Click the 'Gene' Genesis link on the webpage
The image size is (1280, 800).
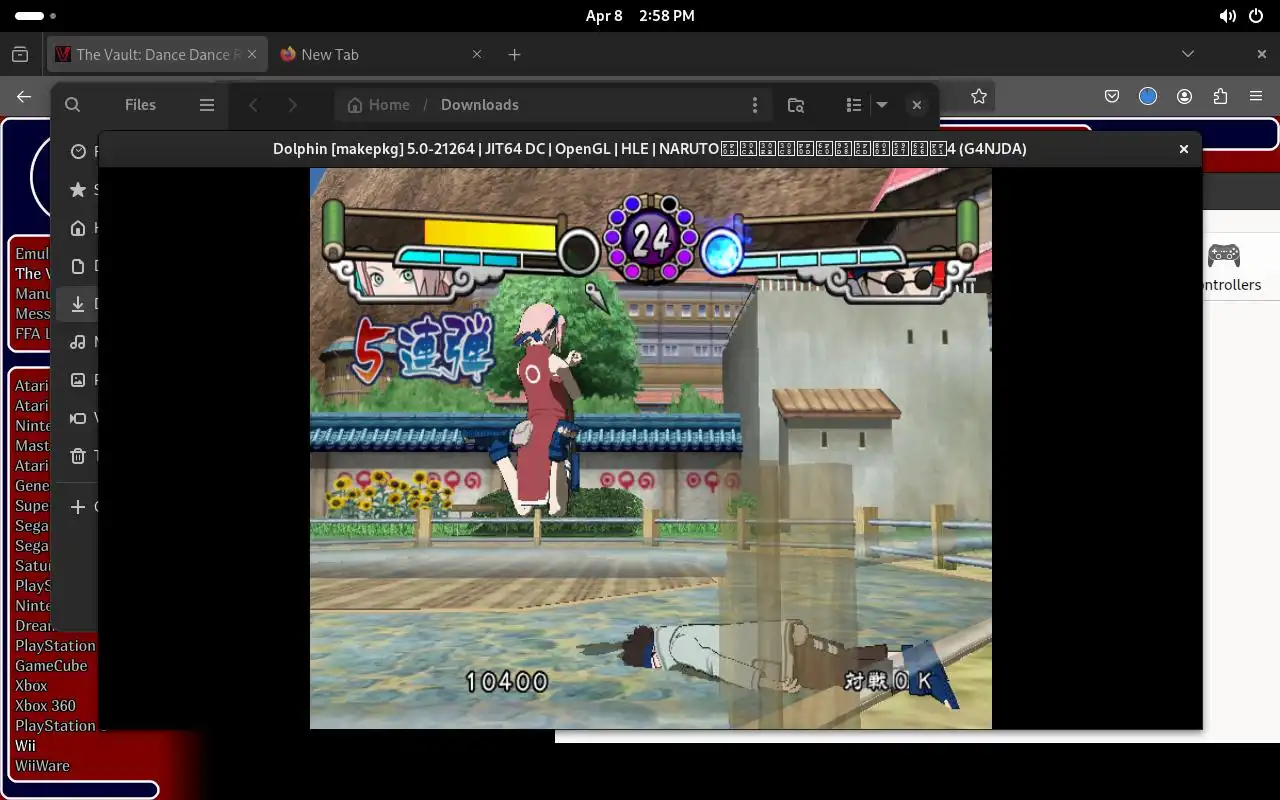pyautogui.click(x=32, y=485)
